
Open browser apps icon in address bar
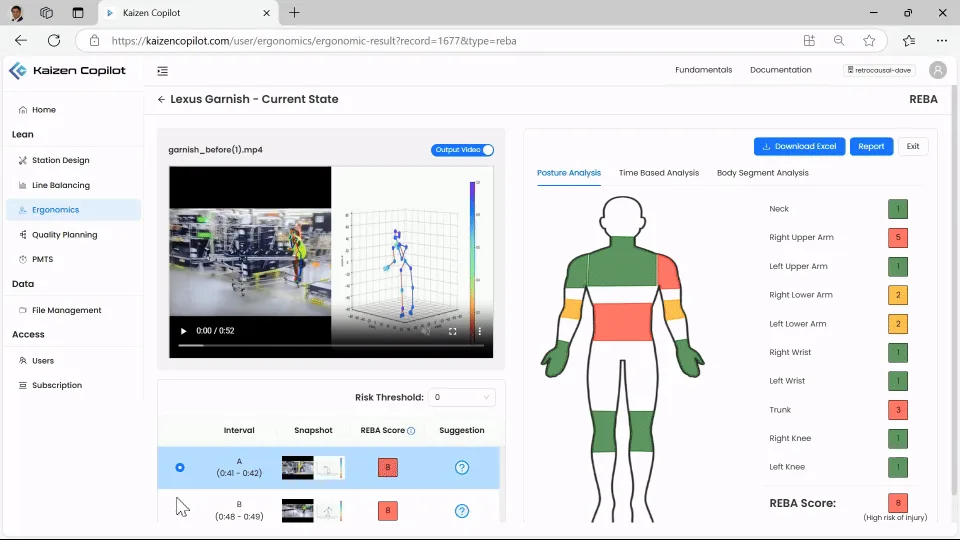tap(809, 40)
